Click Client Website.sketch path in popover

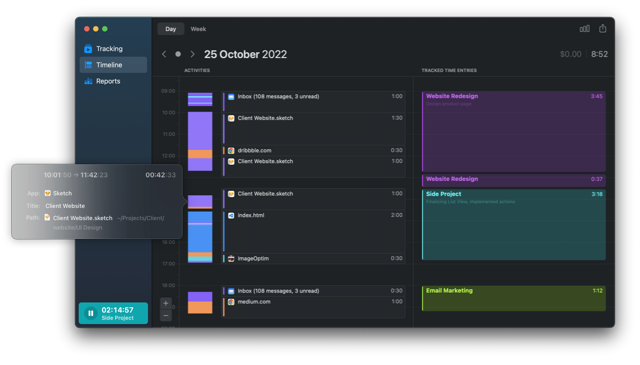pos(82,218)
